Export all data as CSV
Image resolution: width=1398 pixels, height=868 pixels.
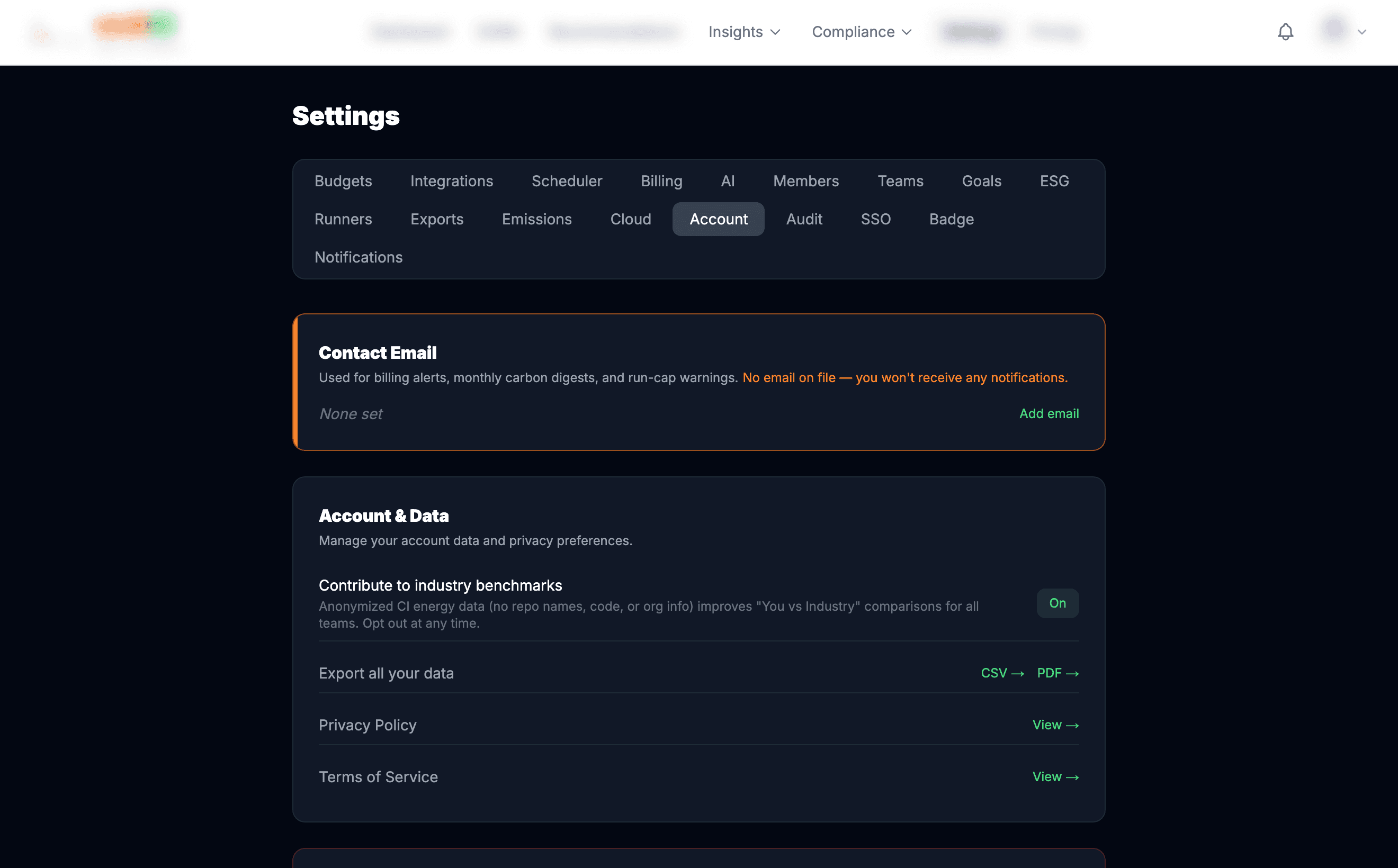click(1002, 673)
